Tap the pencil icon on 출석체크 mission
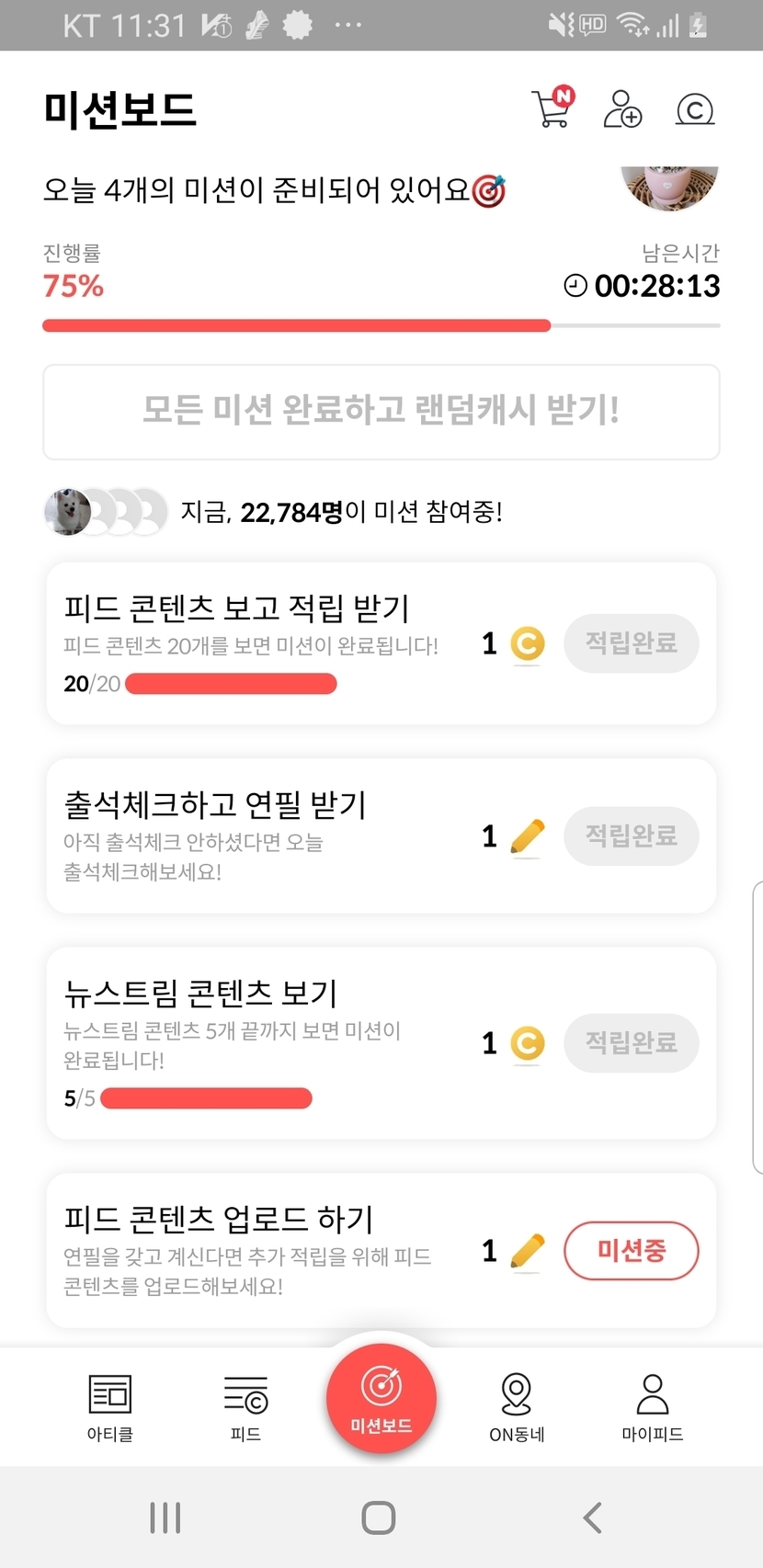This screenshot has width=763, height=1568. point(527,836)
